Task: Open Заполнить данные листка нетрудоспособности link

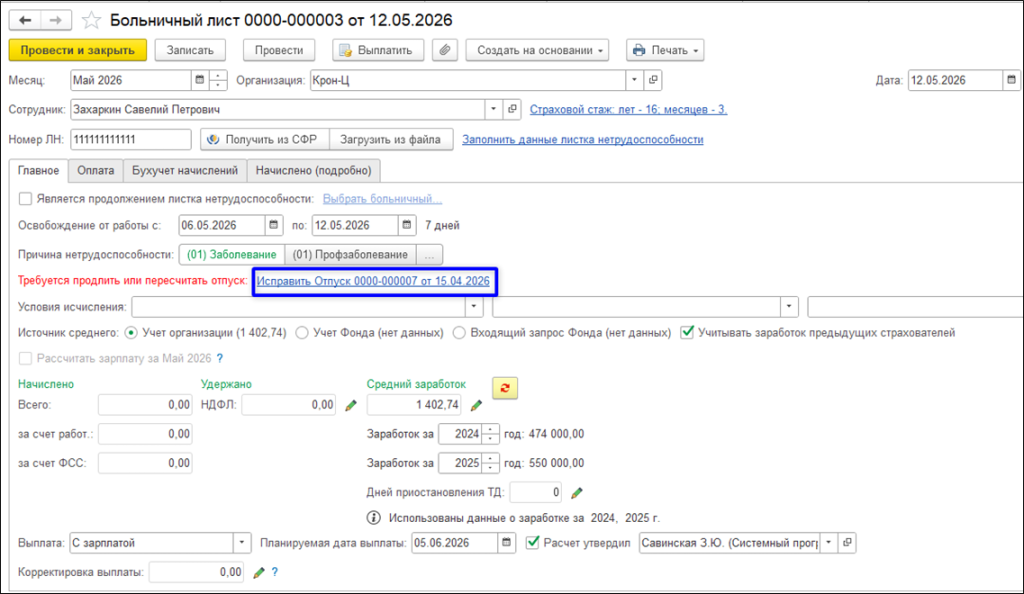Action: click(x=583, y=140)
